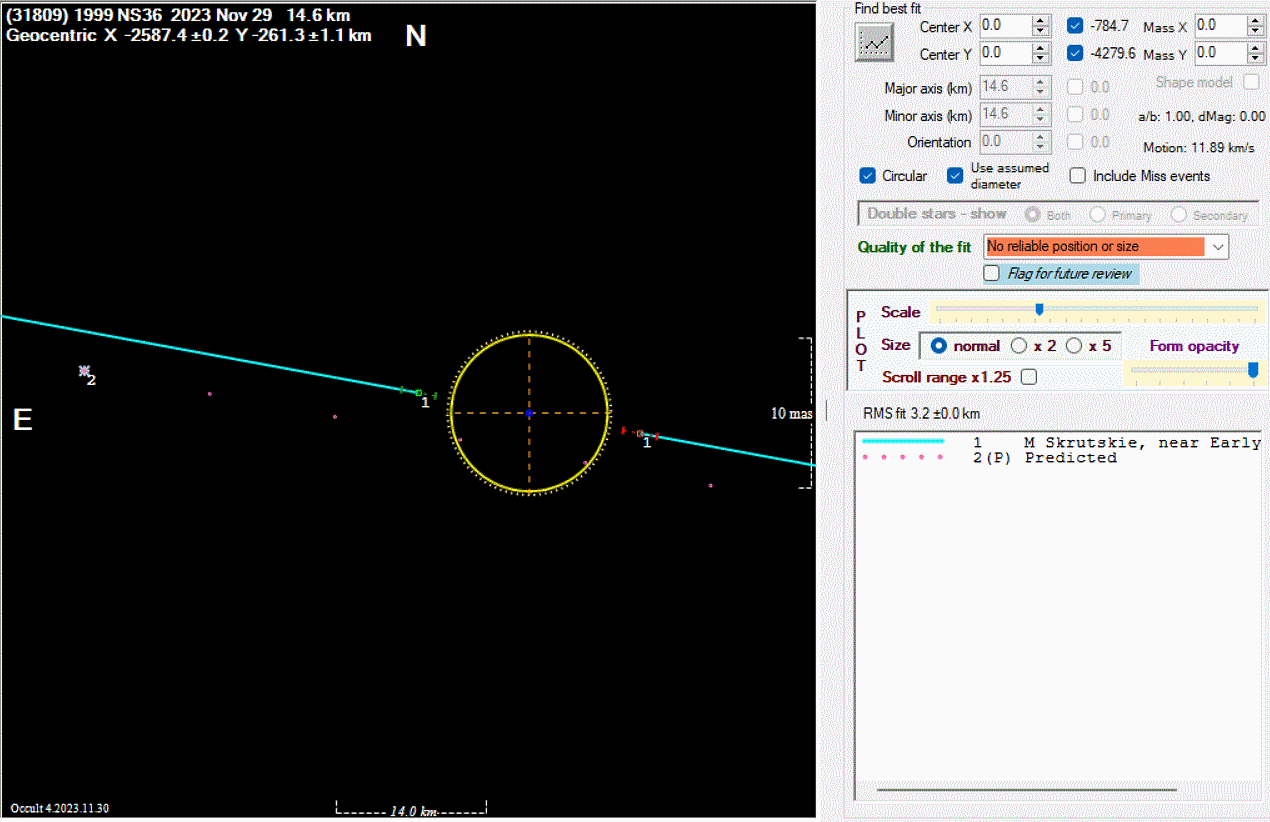Click the N north direction label
Image resolution: width=1270 pixels, height=822 pixels.
[416, 37]
